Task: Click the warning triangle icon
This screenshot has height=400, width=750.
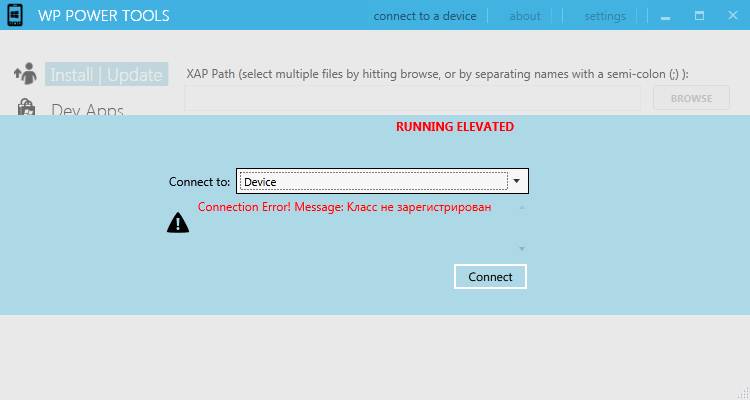Action: point(178,222)
